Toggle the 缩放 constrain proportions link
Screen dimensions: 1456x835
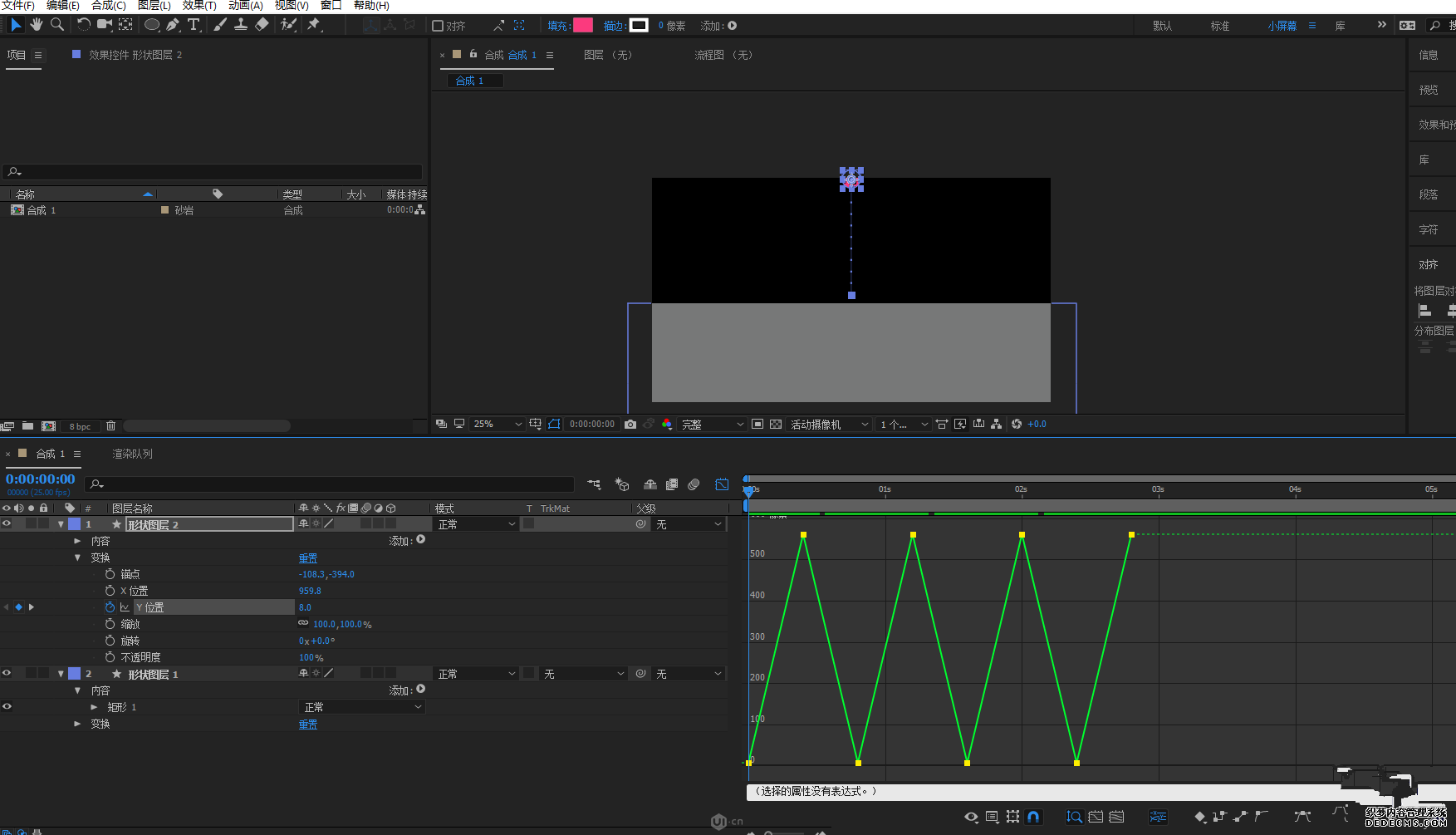[x=303, y=623]
